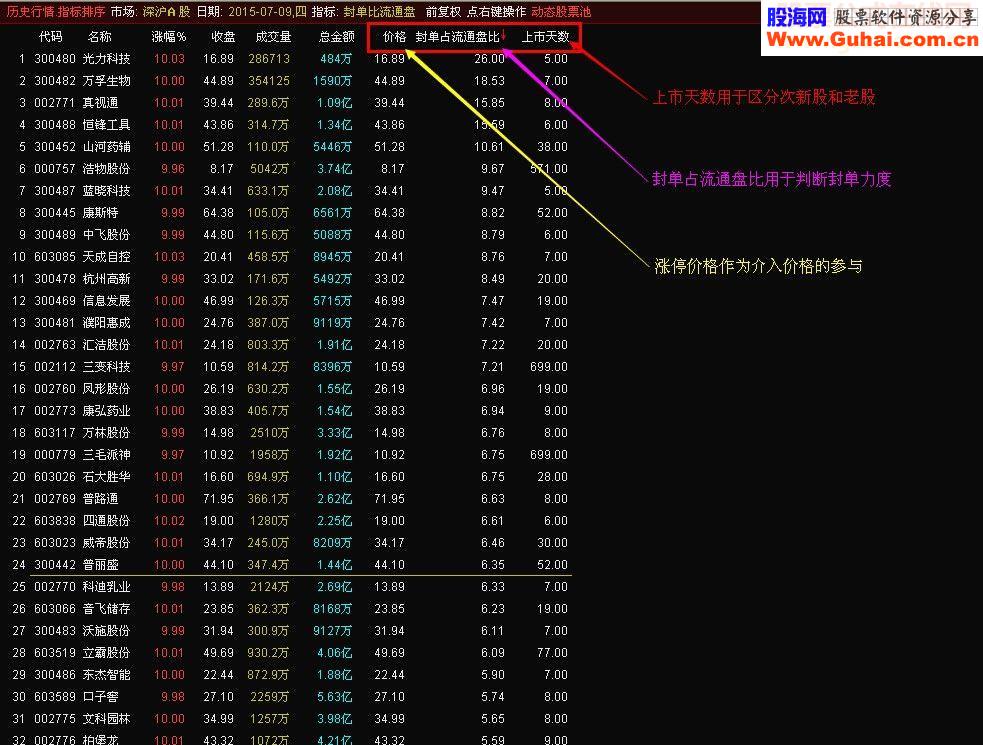This screenshot has height=745, width=983.
Task: Click the 收盘 column header
Action: coord(223,37)
